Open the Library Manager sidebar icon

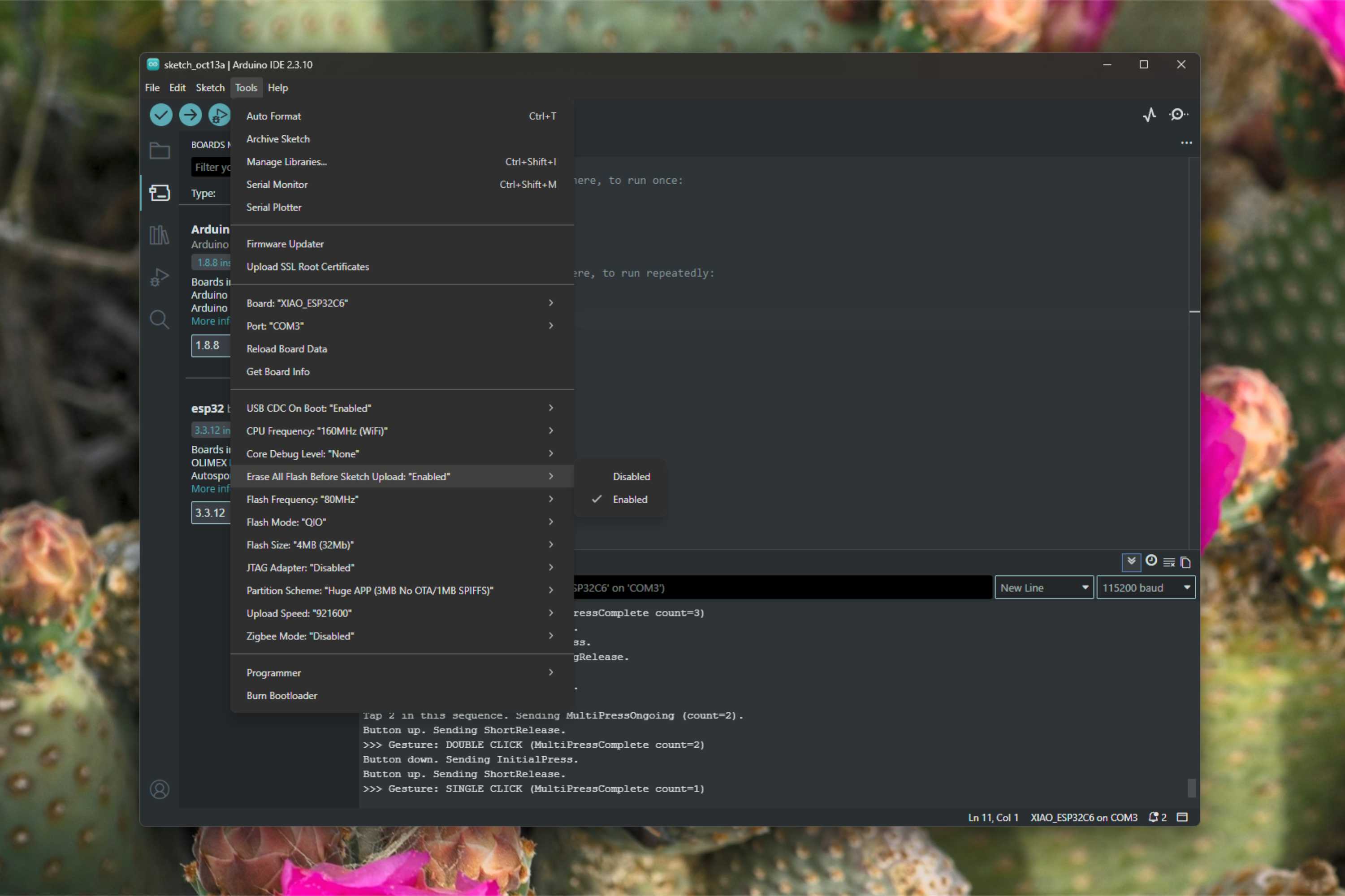[x=160, y=235]
